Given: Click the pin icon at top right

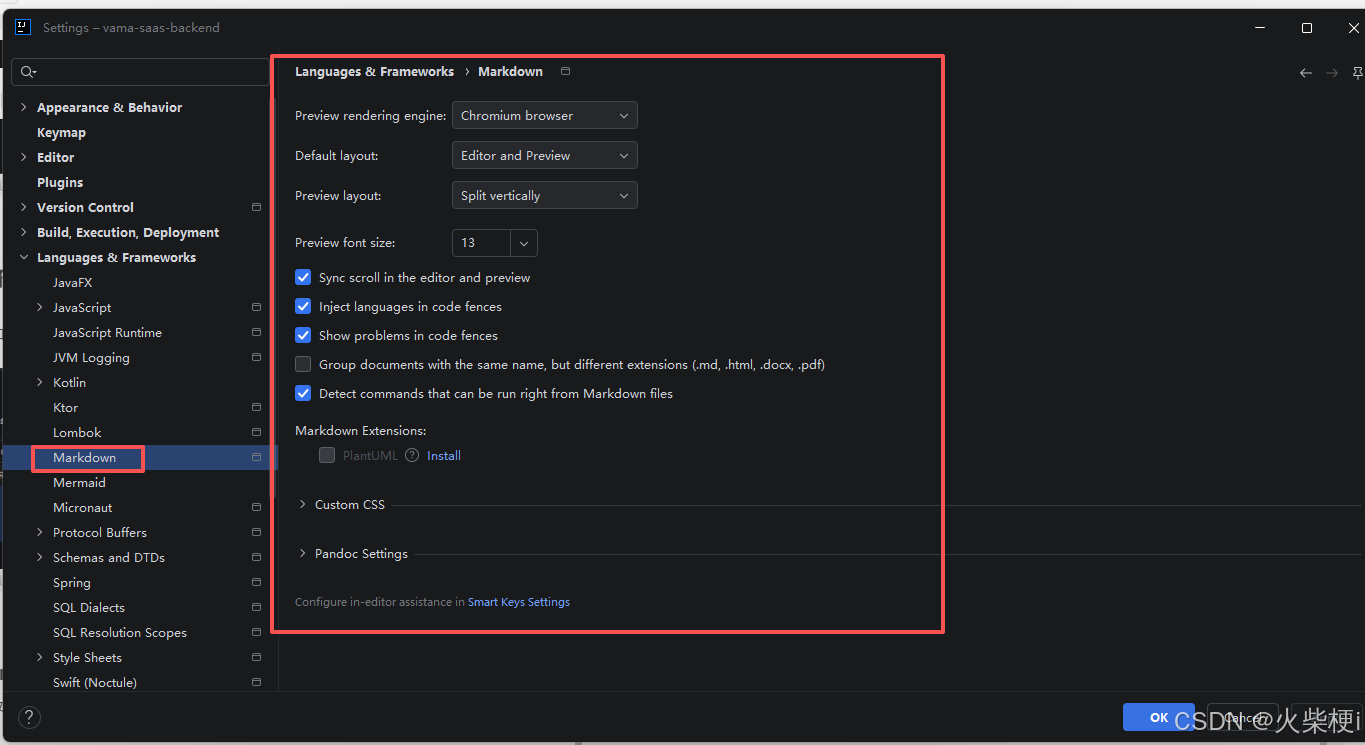Looking at the screenshot, I should point(1357,73).
